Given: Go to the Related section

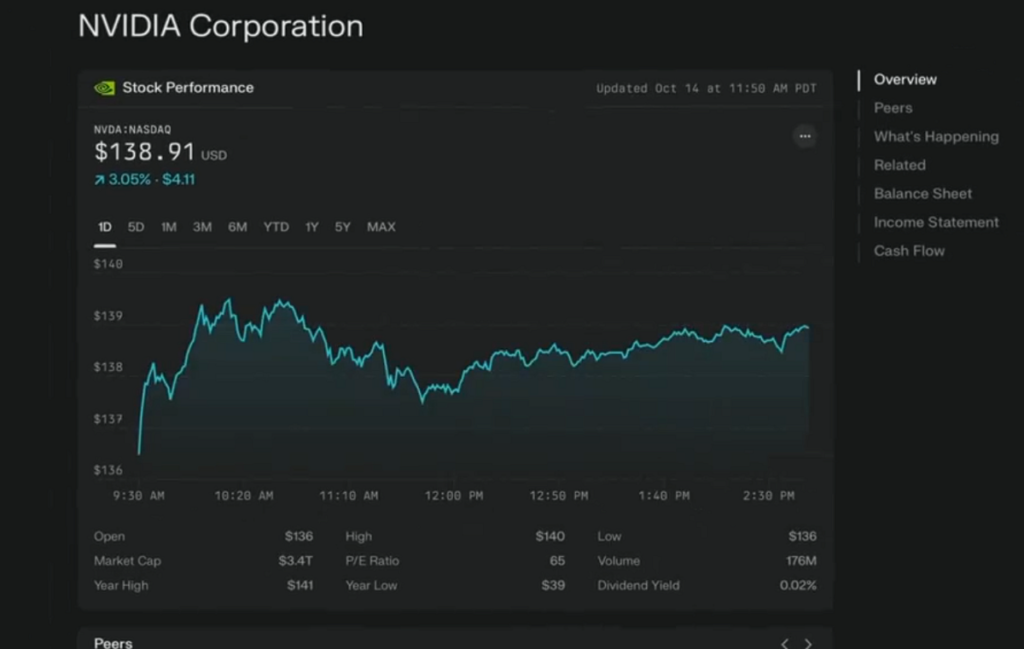Looking at the screenshot, I should coord(898,165).
